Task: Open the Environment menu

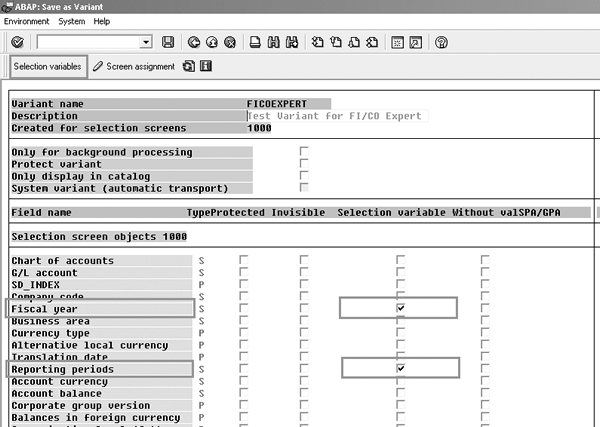Action: pyautogui.click(x=26, y=21)
